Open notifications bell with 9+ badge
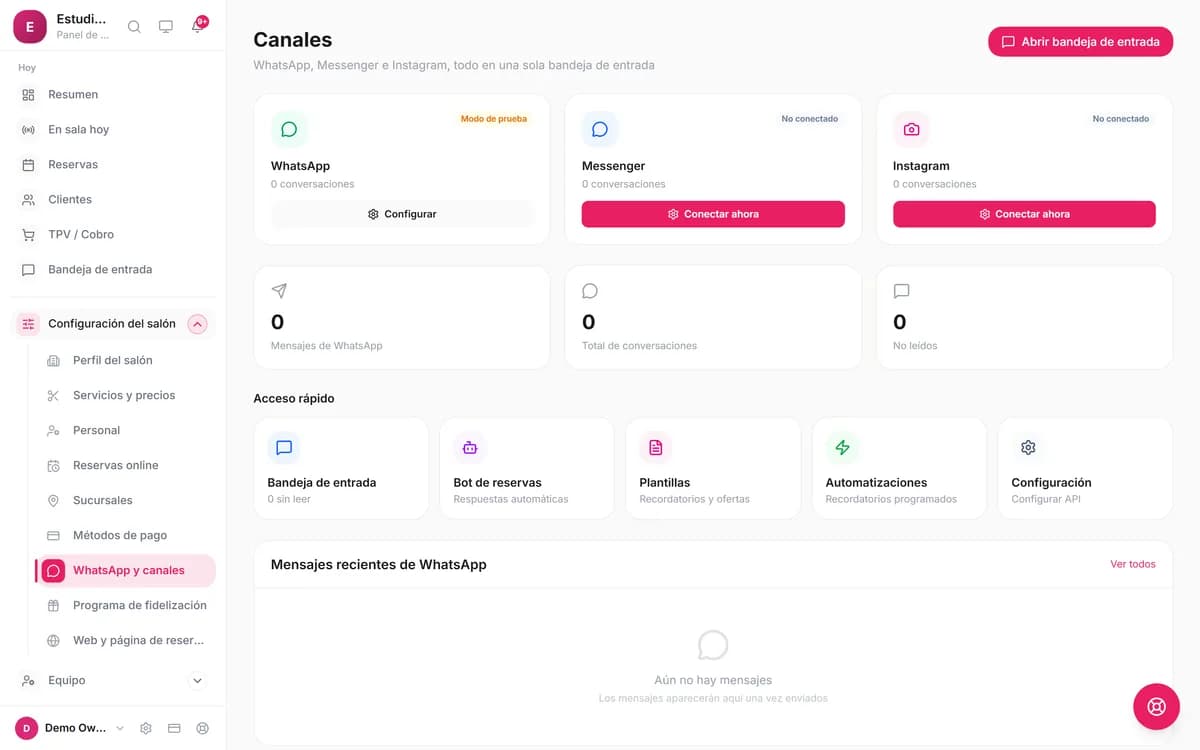Screen dimensions: 1200x750 coord(198,26)
